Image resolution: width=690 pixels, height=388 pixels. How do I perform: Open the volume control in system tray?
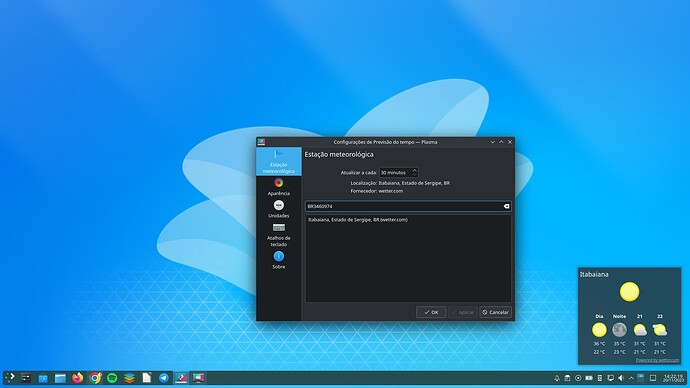(x=621, y=378)
